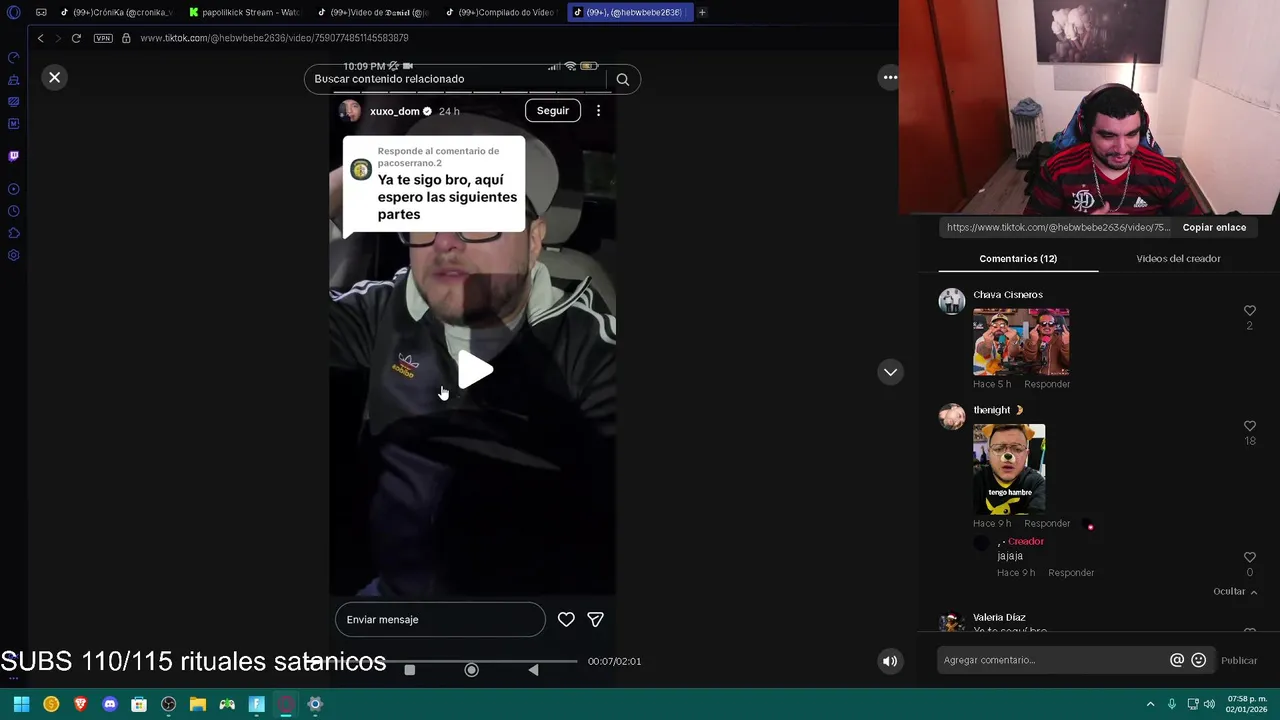Image resolution: width=1280 pixels, height=720 pixels.
Task: Reload the page
Action: tap(76, 38)
